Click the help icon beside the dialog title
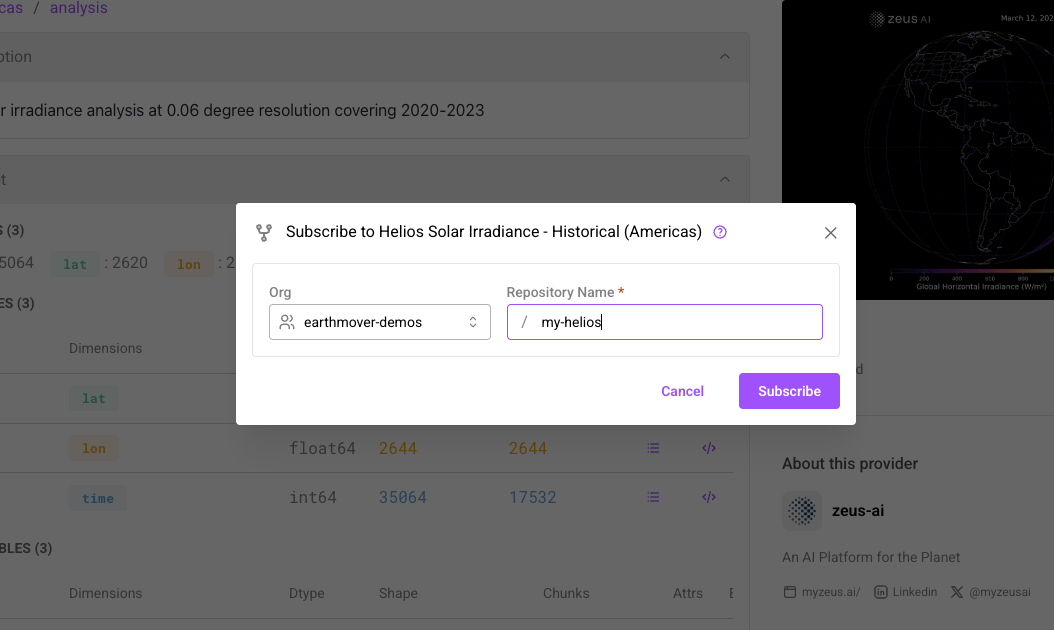 pyautogui.click(x=719, y=231)
